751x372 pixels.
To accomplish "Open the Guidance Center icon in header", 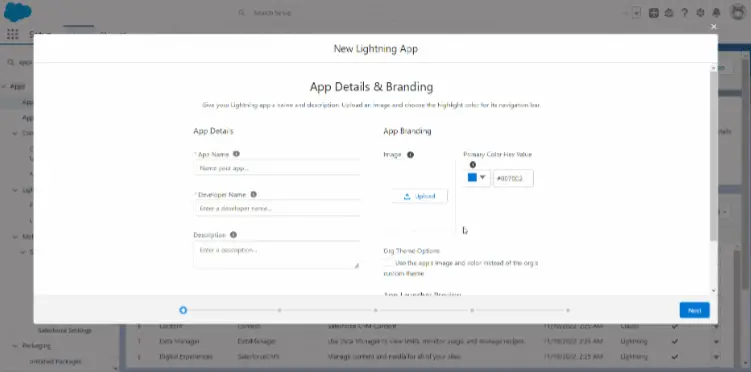I will click(669, 13).
